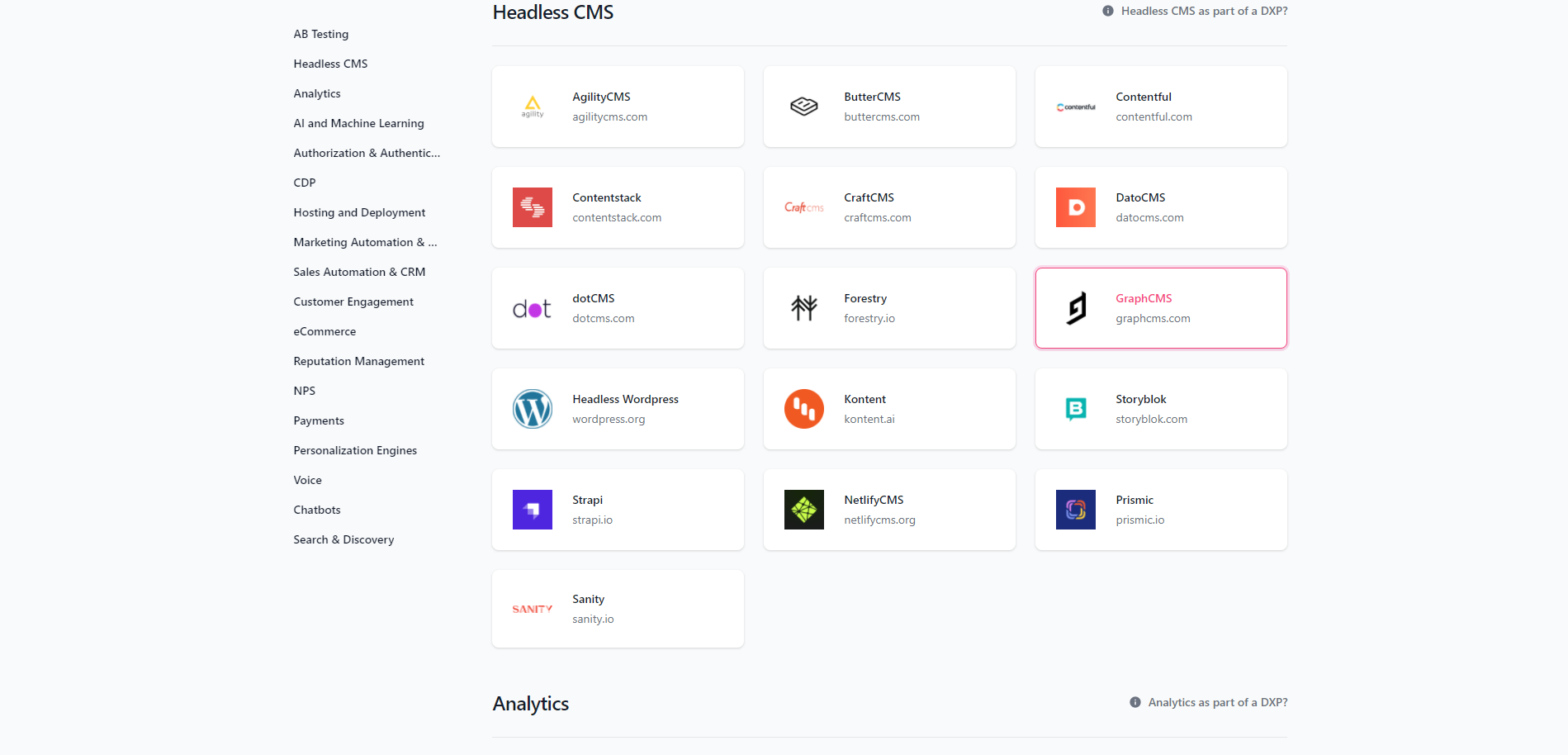Click kontent.ai URL text
Image resolution: width=1568 pixels, height=755 pixels.
(869, 419)
